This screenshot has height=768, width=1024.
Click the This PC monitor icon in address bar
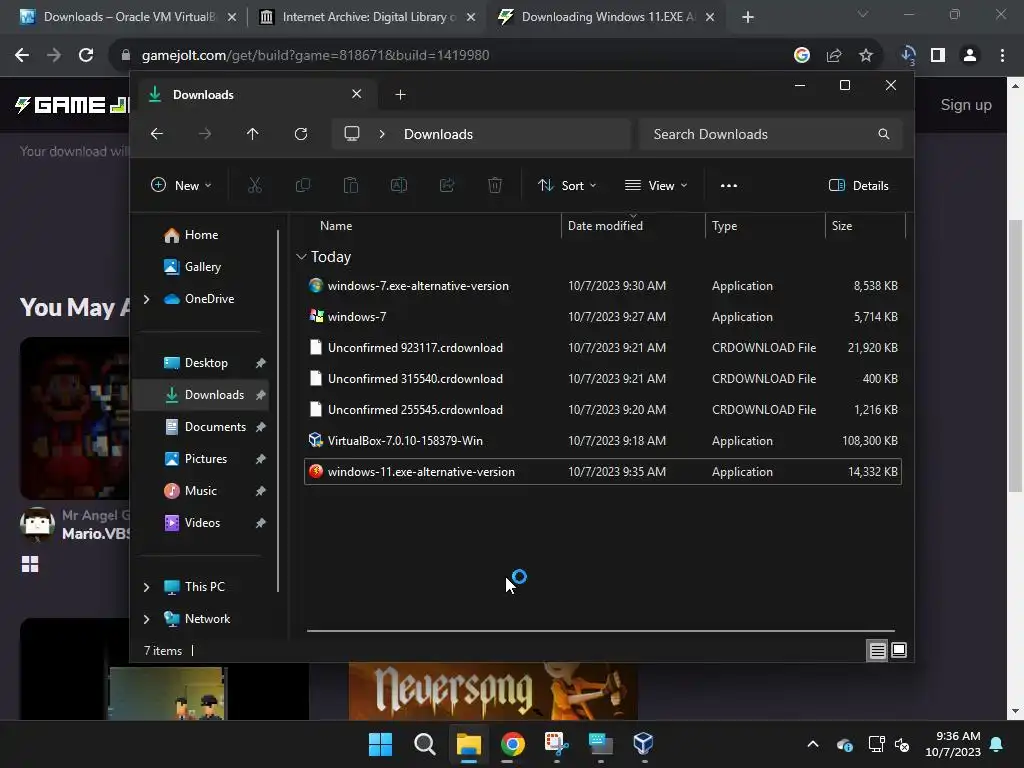point(352,134)
